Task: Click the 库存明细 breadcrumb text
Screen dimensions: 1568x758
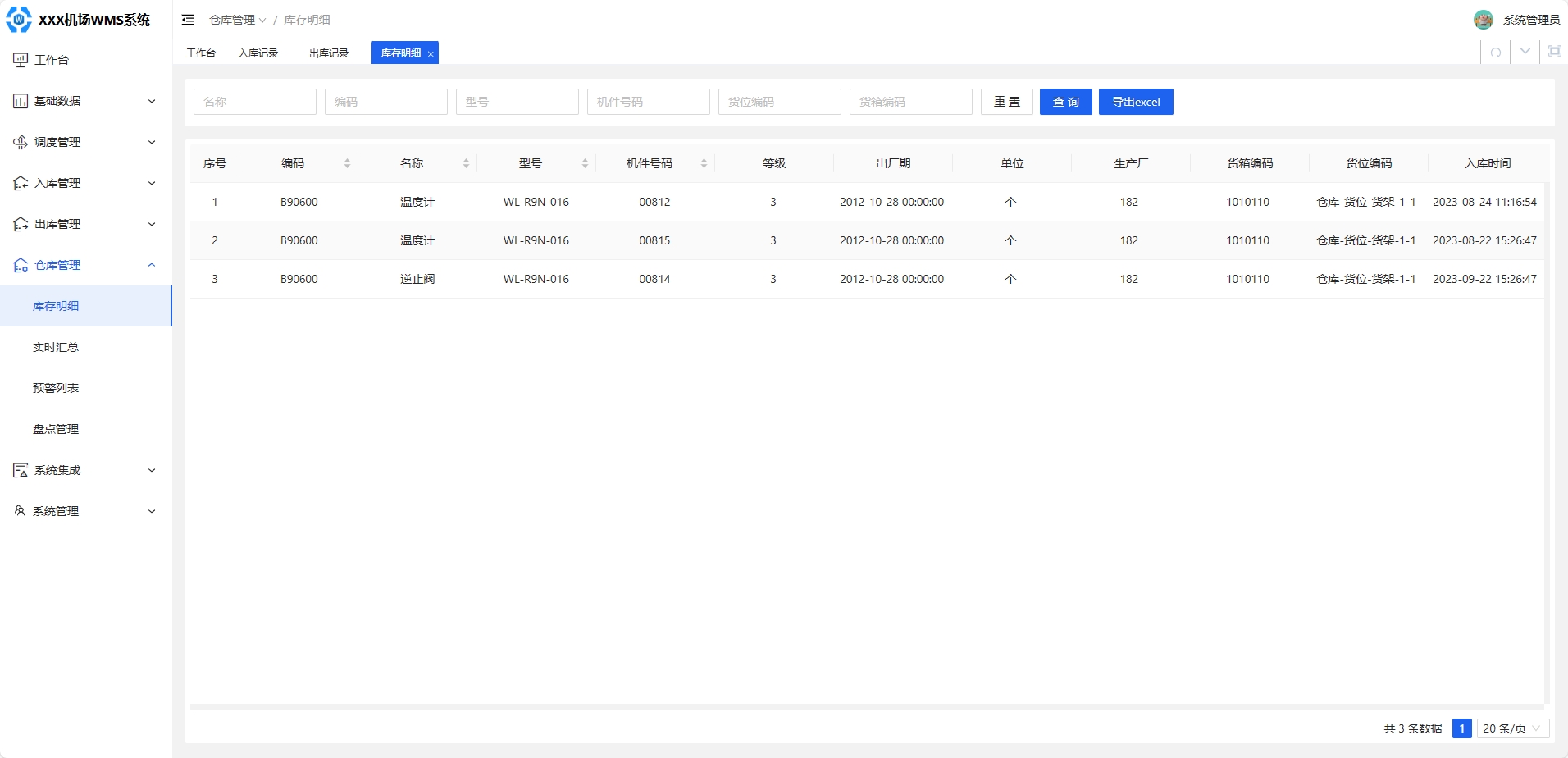Action: click(x=308, y=20)
